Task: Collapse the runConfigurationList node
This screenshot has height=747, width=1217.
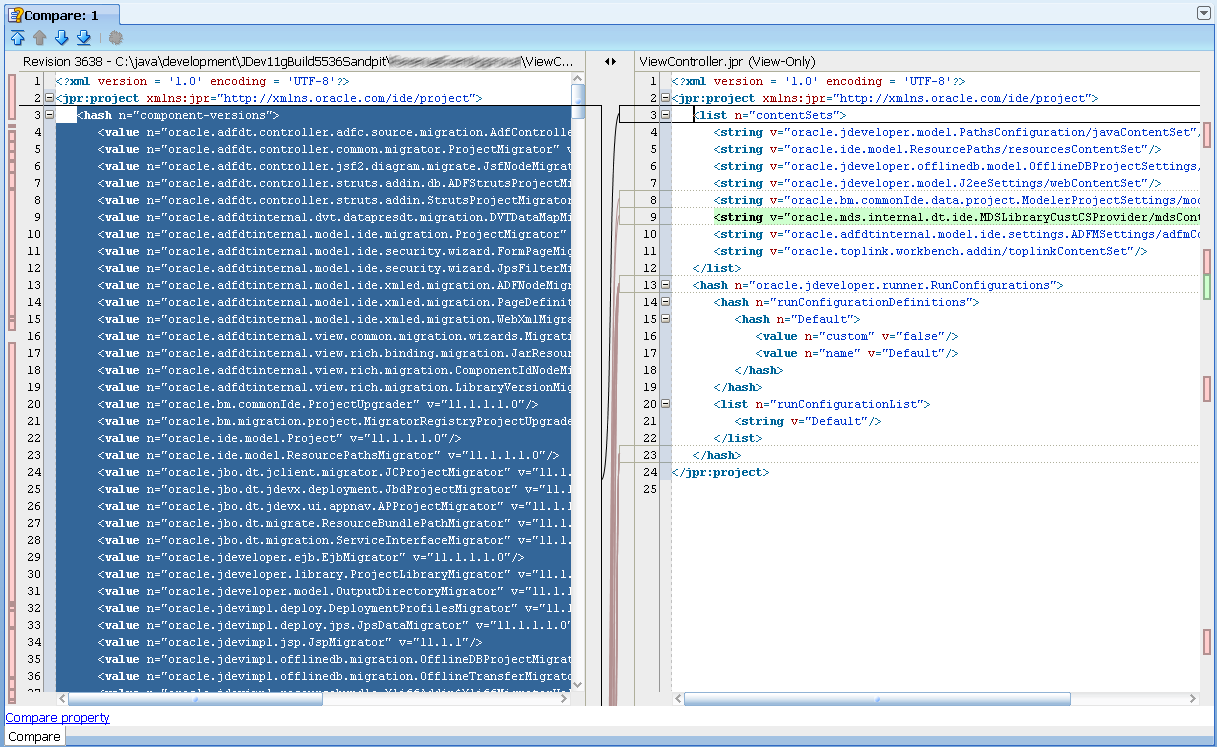Action: point(665,404)
